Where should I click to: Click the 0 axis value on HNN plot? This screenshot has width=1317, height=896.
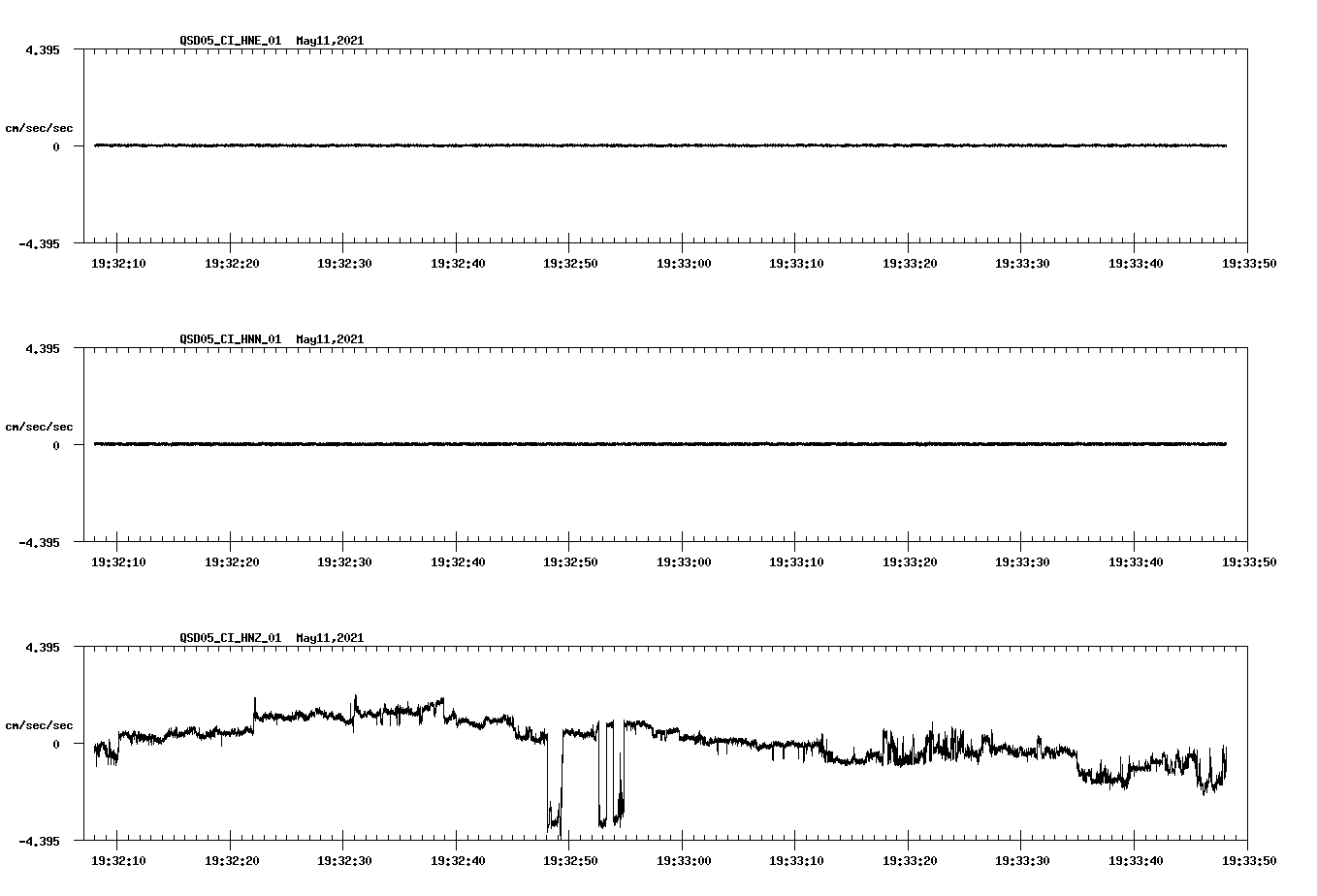pyautogui.click(x=56, y=445)
